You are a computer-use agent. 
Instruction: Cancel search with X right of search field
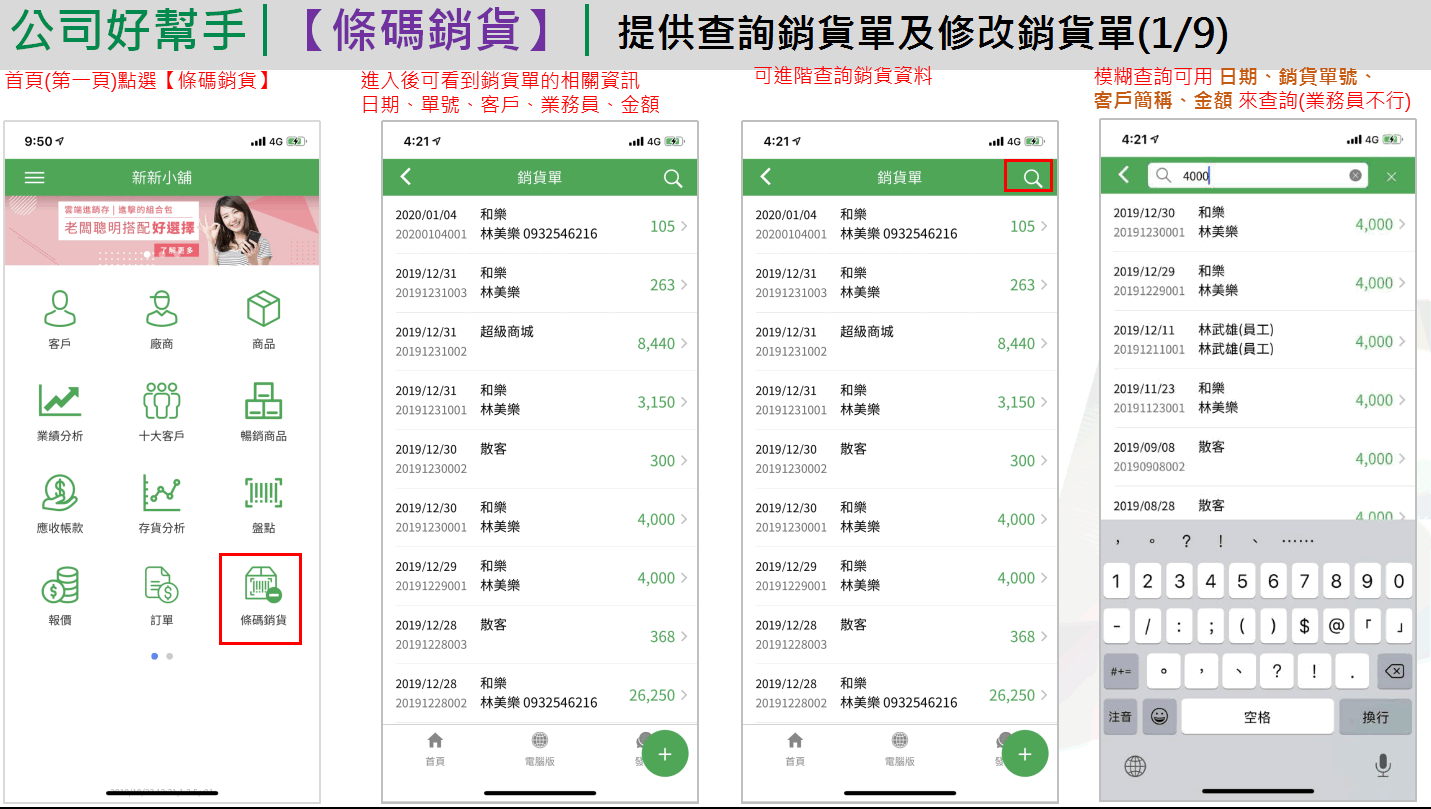click(1391, 177)
